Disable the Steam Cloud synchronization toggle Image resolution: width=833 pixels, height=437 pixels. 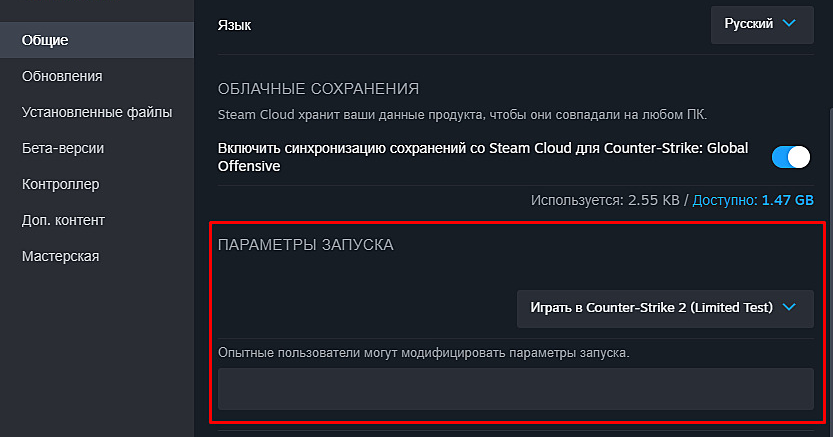[x=790, y=157]
